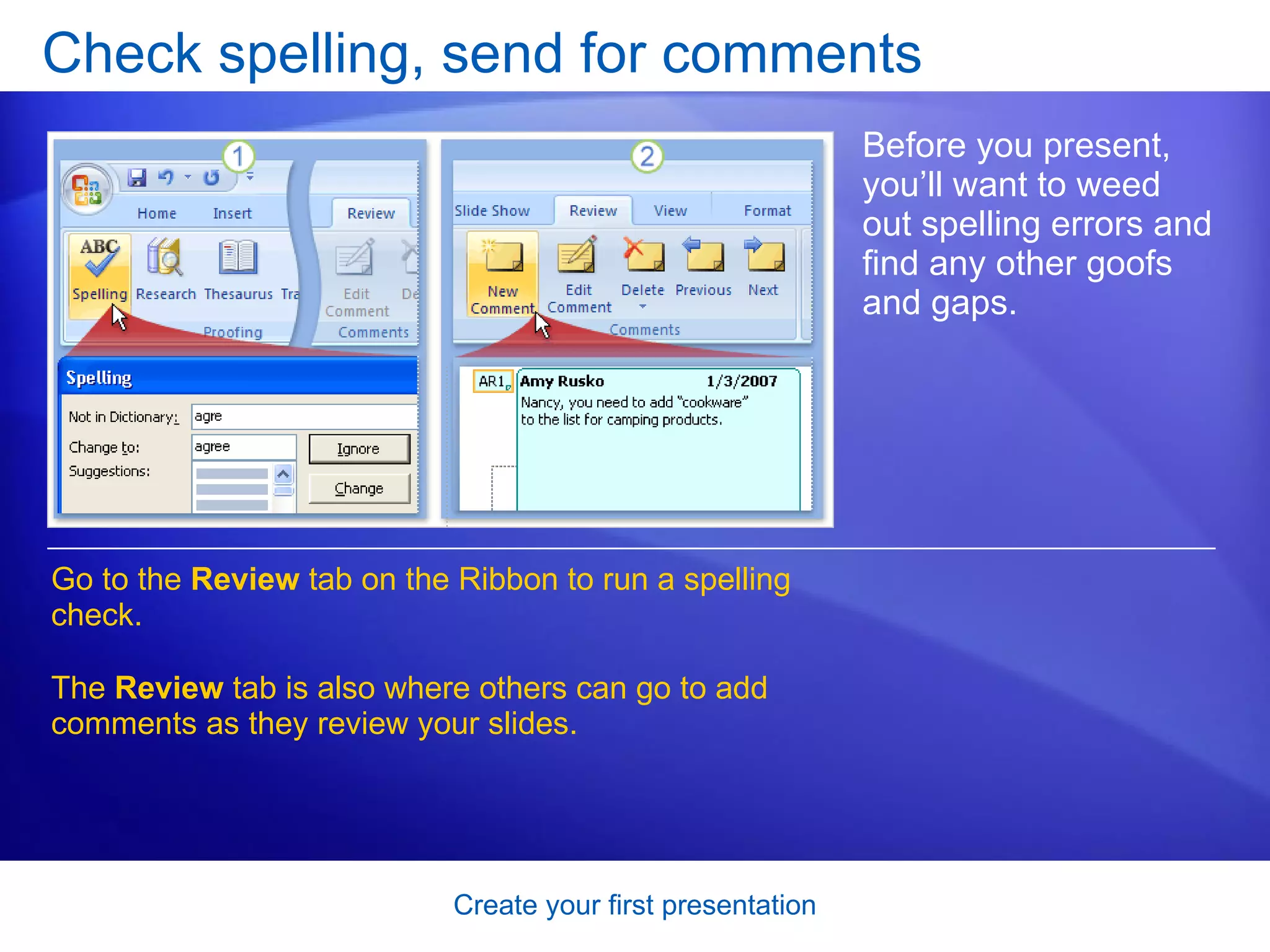Open the Home tab

click(x=157, y=213)
